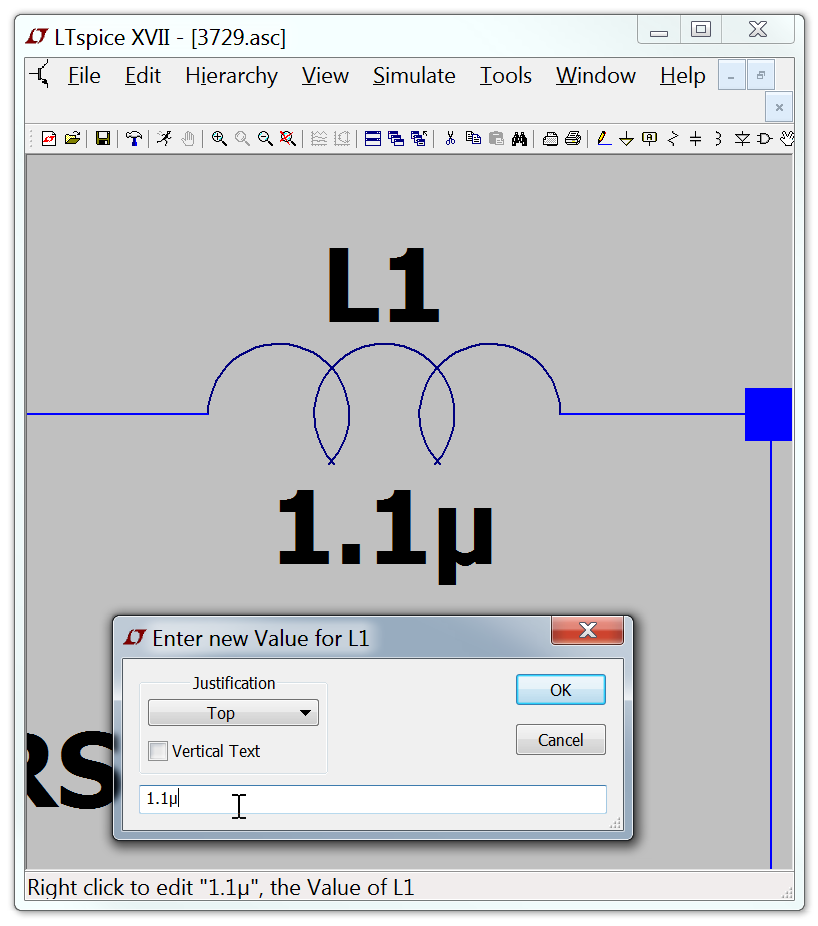The image size is (818, 926).
Task: Open the Simulate menu
Action: 413,76
